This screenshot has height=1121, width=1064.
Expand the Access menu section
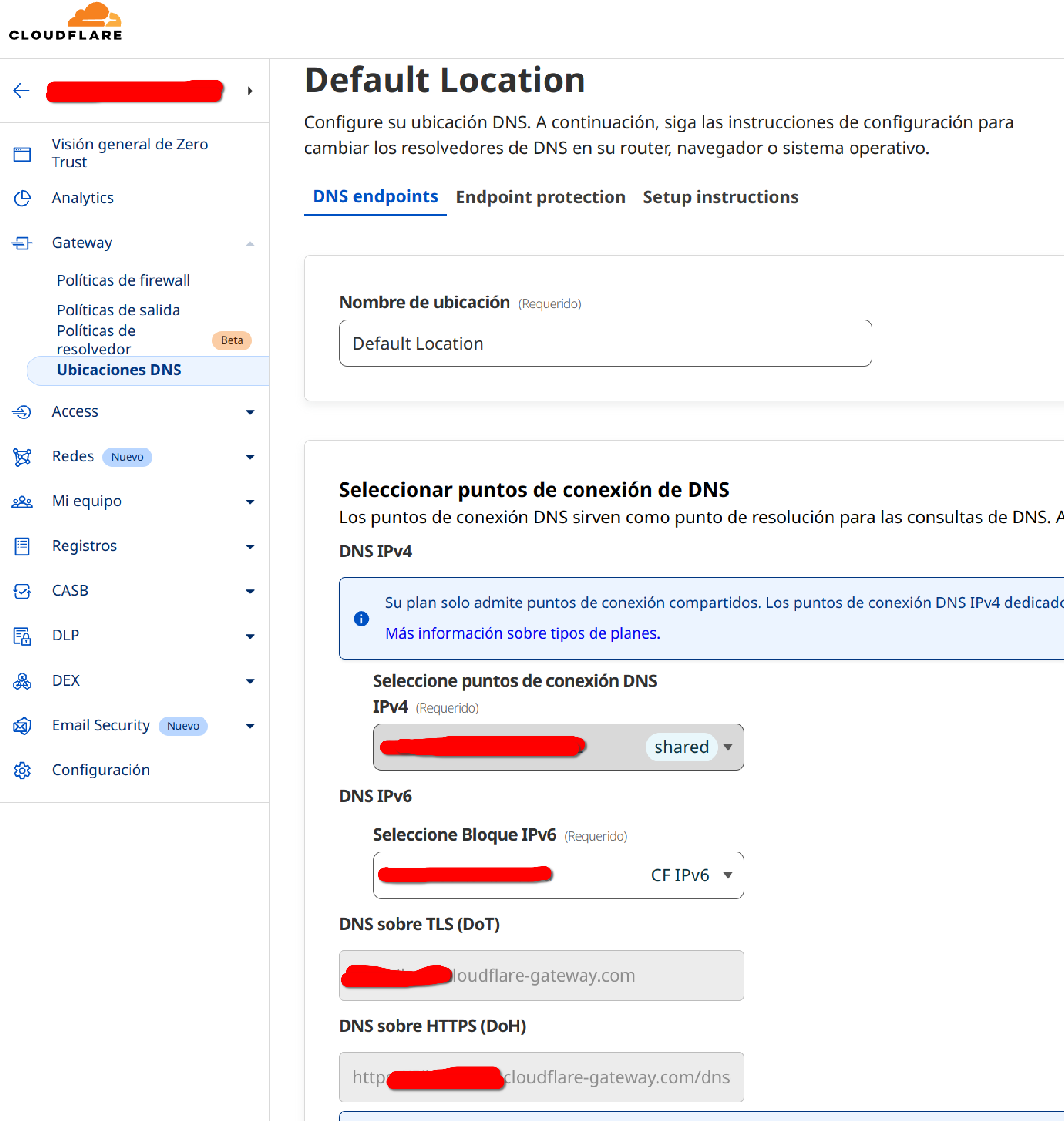click(250, 412)
